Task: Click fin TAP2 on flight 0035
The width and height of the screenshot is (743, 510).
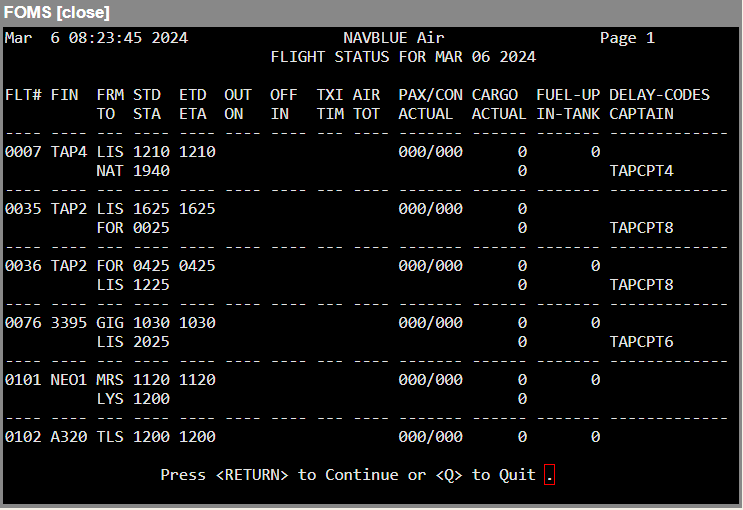Action: click(69, 209)
